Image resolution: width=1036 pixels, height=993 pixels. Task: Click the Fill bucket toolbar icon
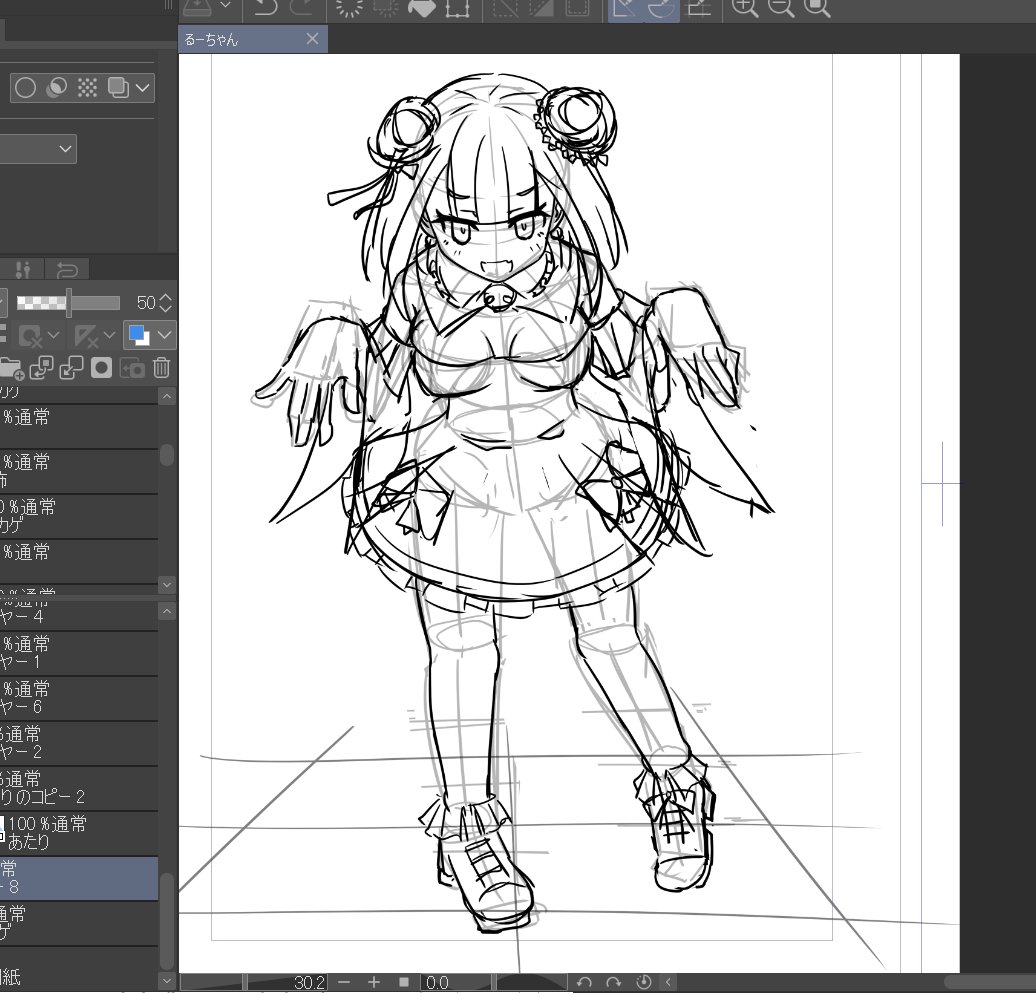(x=421, y=7)
